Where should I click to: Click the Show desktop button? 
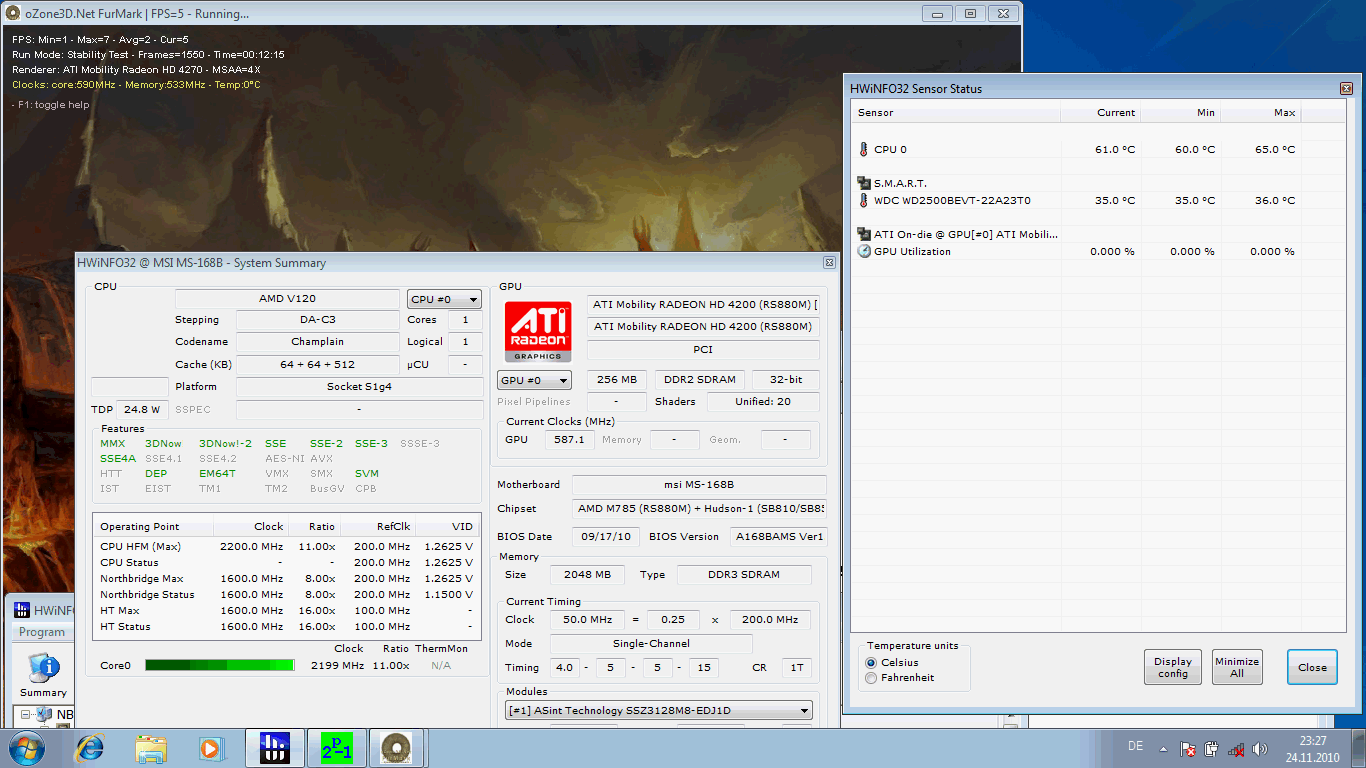point(1359,748)
